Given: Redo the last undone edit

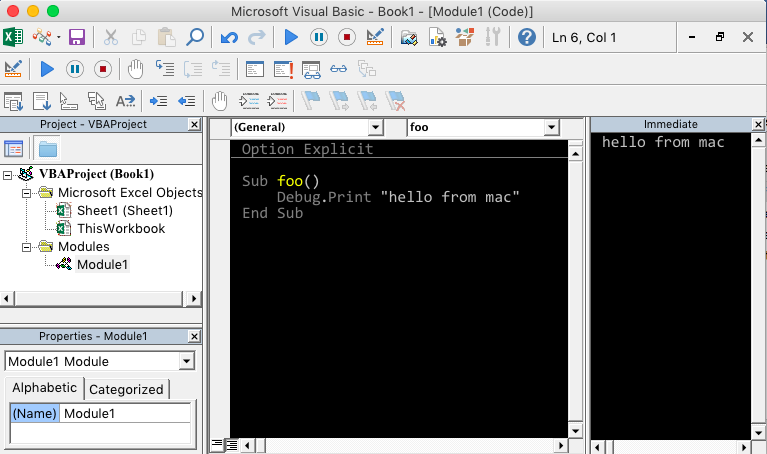Looking at the screenshot, I should click(257, 37).
